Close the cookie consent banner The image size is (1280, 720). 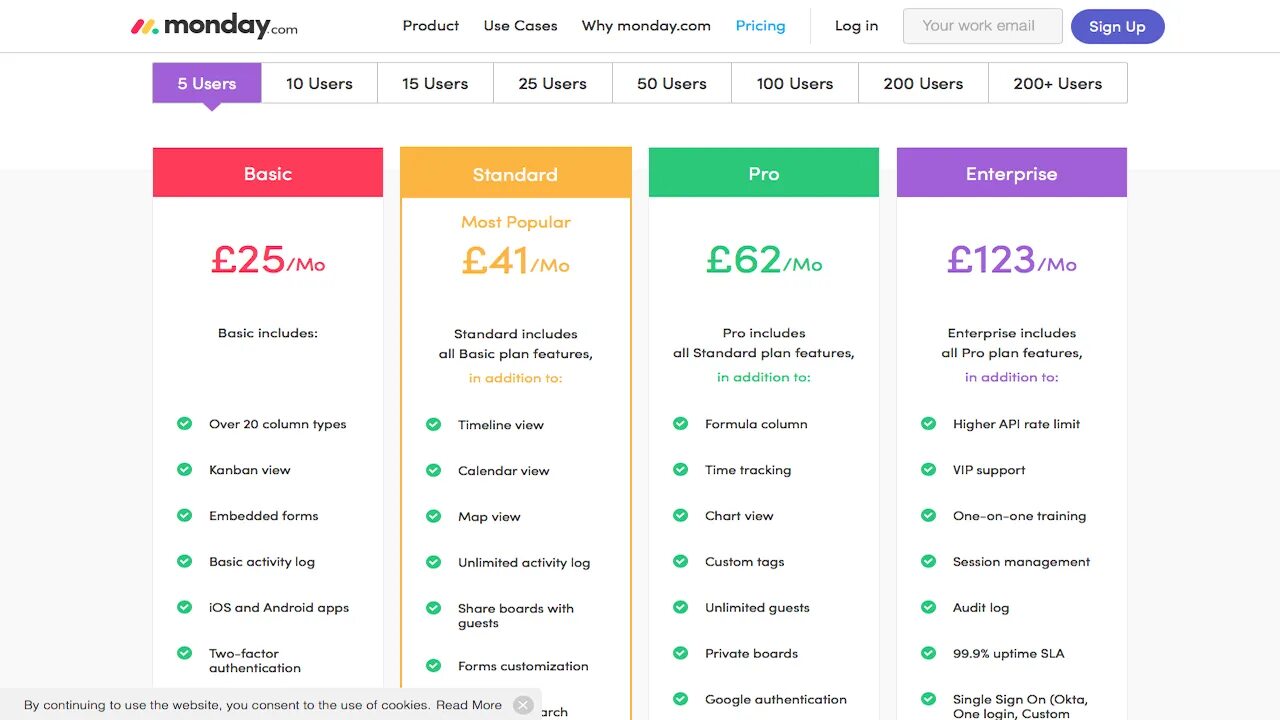click(523, 705)
